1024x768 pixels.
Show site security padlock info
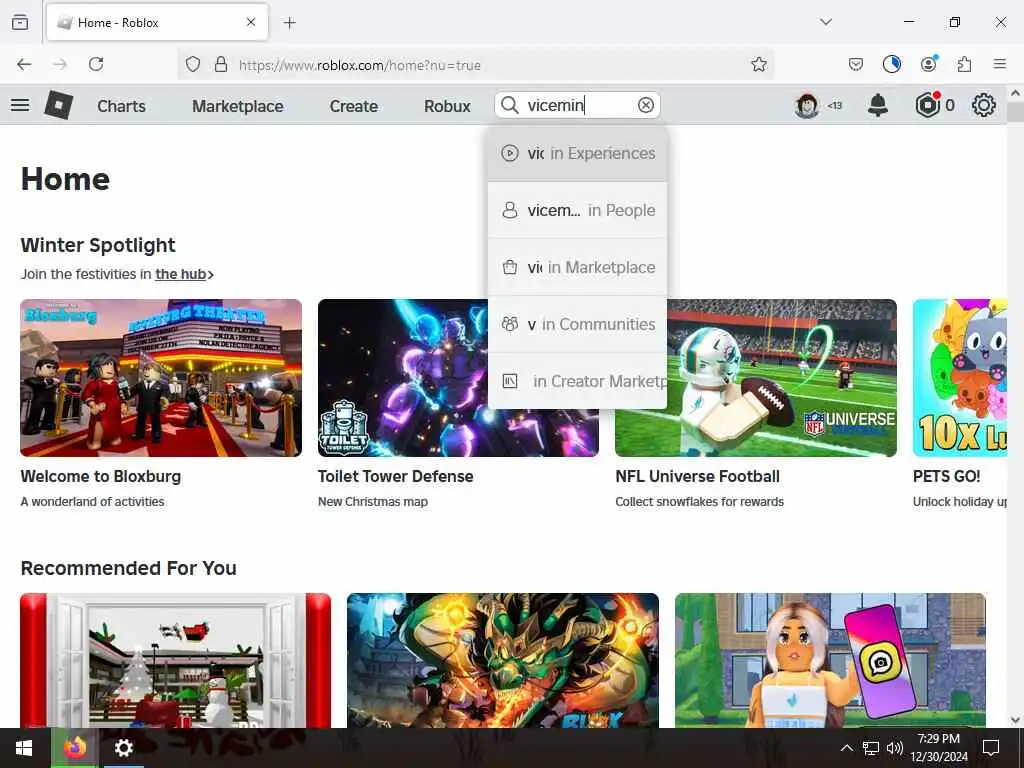(x=221, y=64)
